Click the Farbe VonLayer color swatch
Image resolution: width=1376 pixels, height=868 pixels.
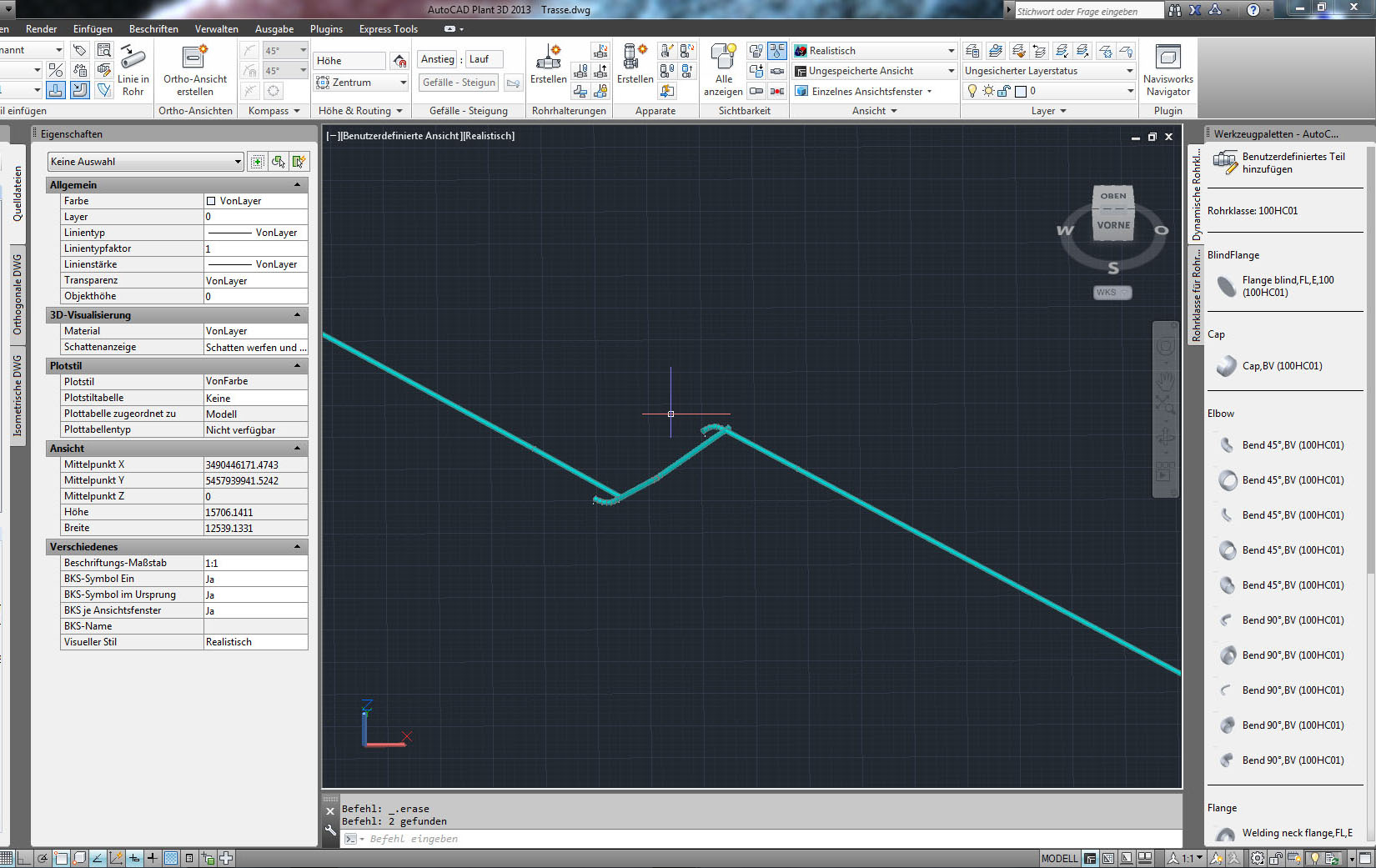tap(211, 201)
